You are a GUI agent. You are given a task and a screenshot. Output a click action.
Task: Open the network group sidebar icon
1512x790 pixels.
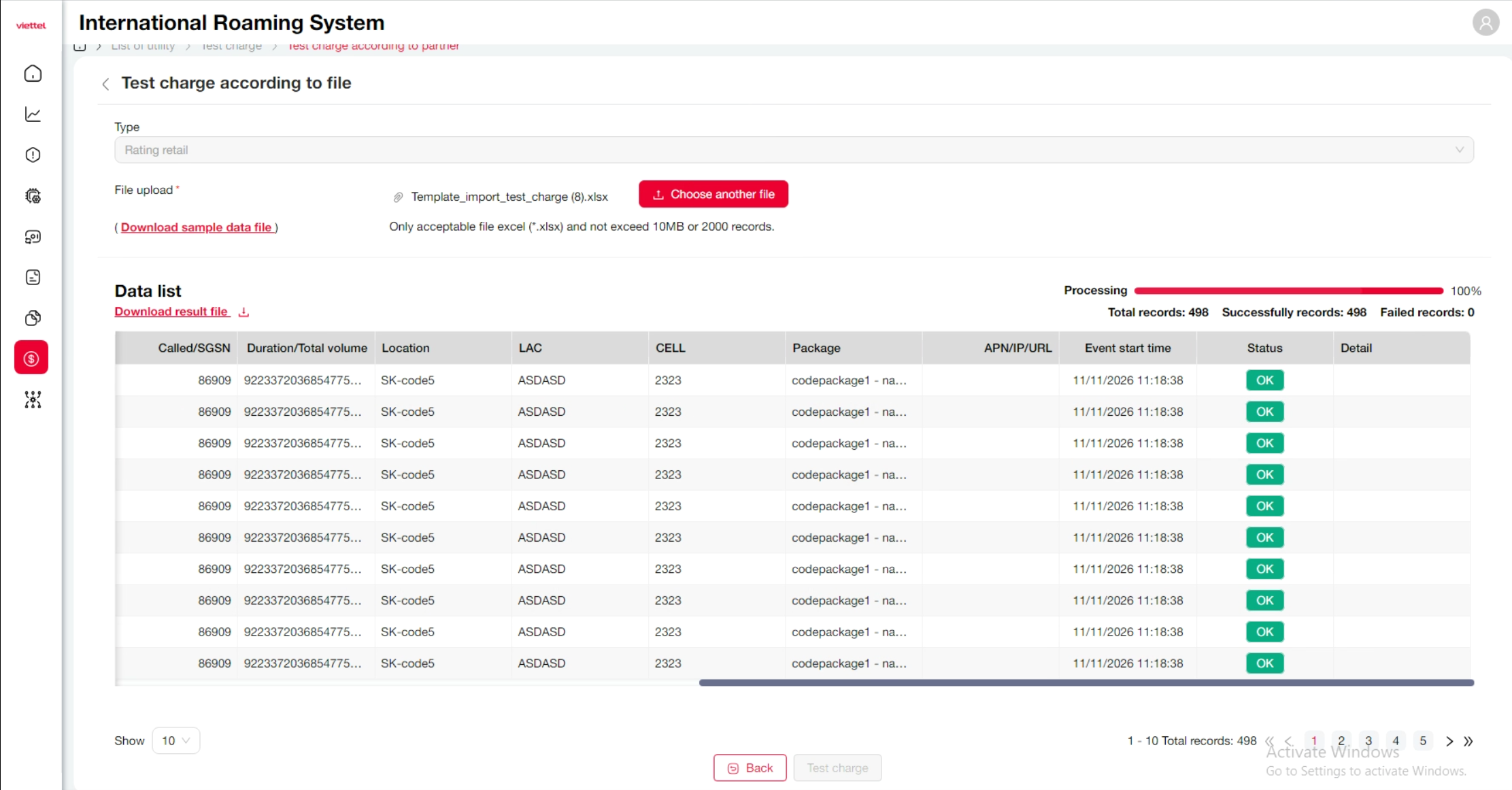33,399
